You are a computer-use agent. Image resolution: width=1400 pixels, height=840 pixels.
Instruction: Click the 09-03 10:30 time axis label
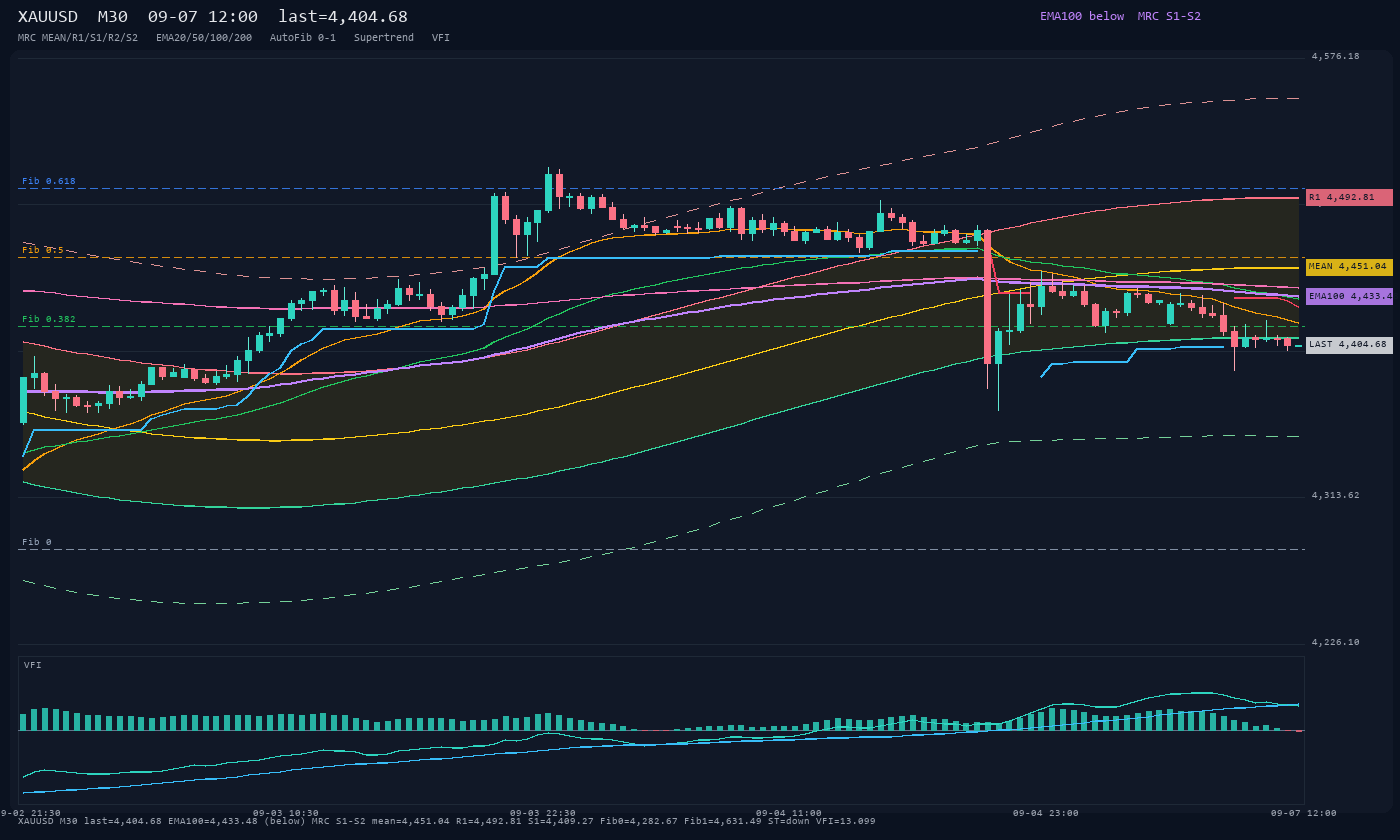(286, 813)
